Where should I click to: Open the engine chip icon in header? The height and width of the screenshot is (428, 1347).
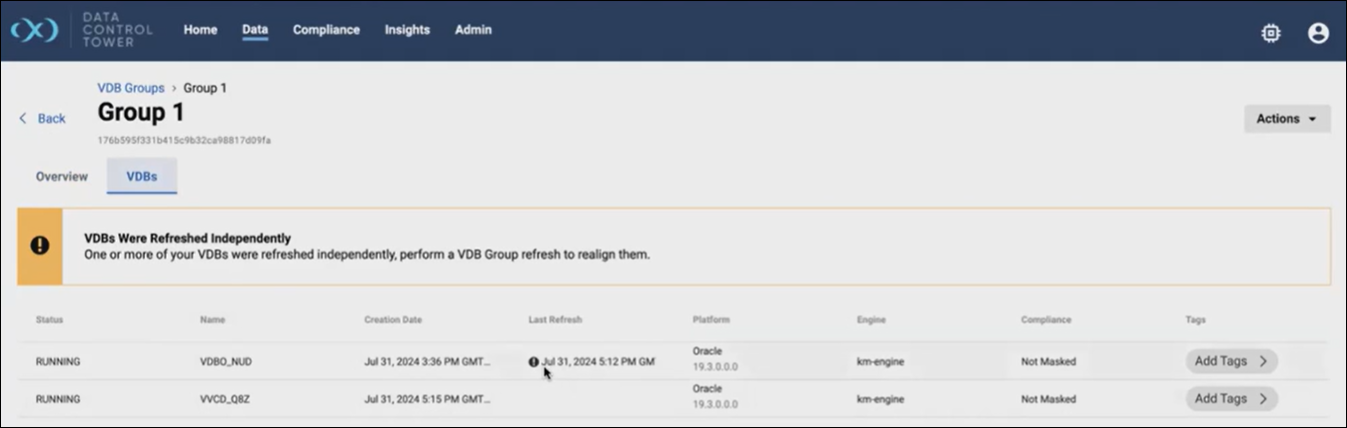[1270, 33]
